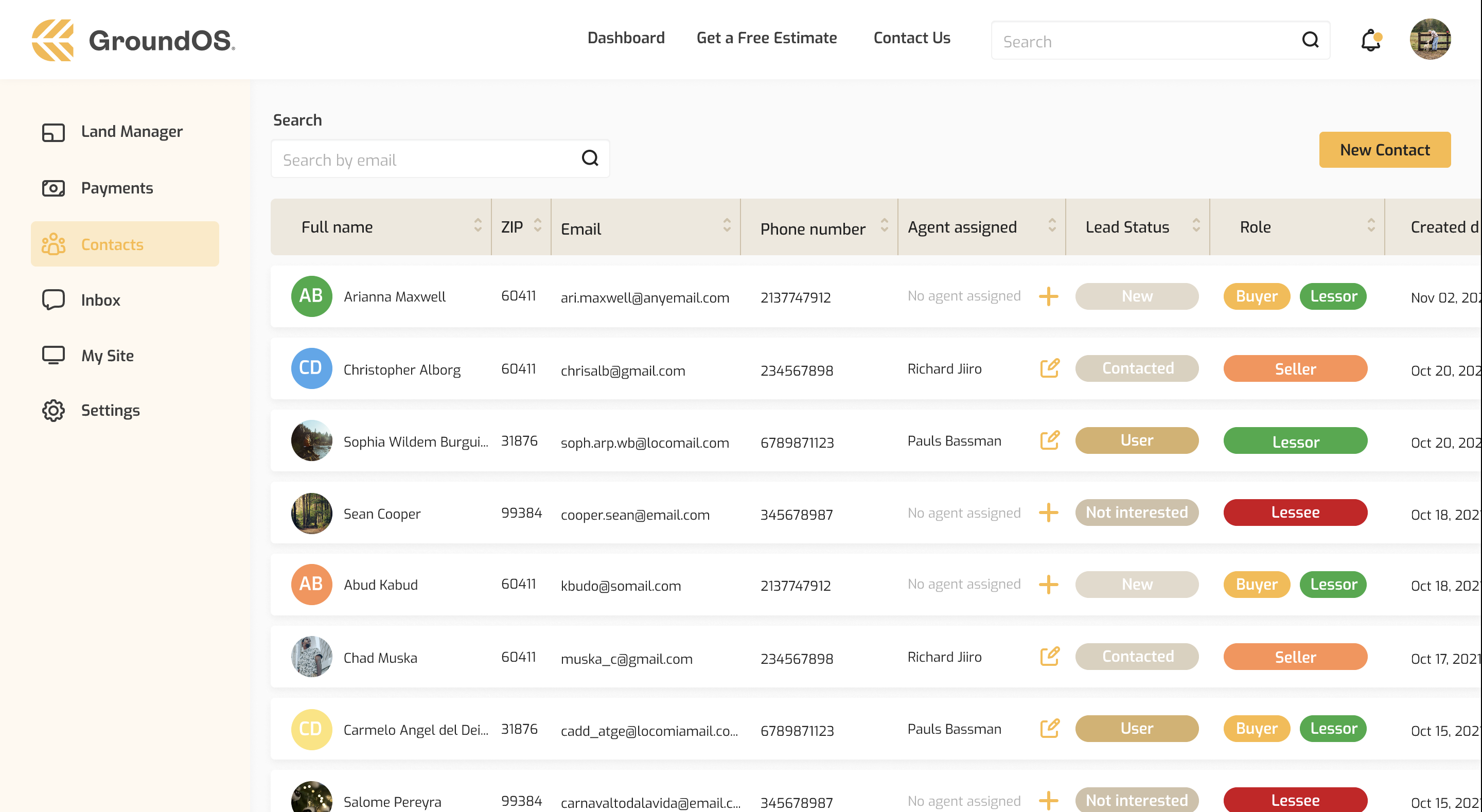Click the notification bell icon

1370,40
